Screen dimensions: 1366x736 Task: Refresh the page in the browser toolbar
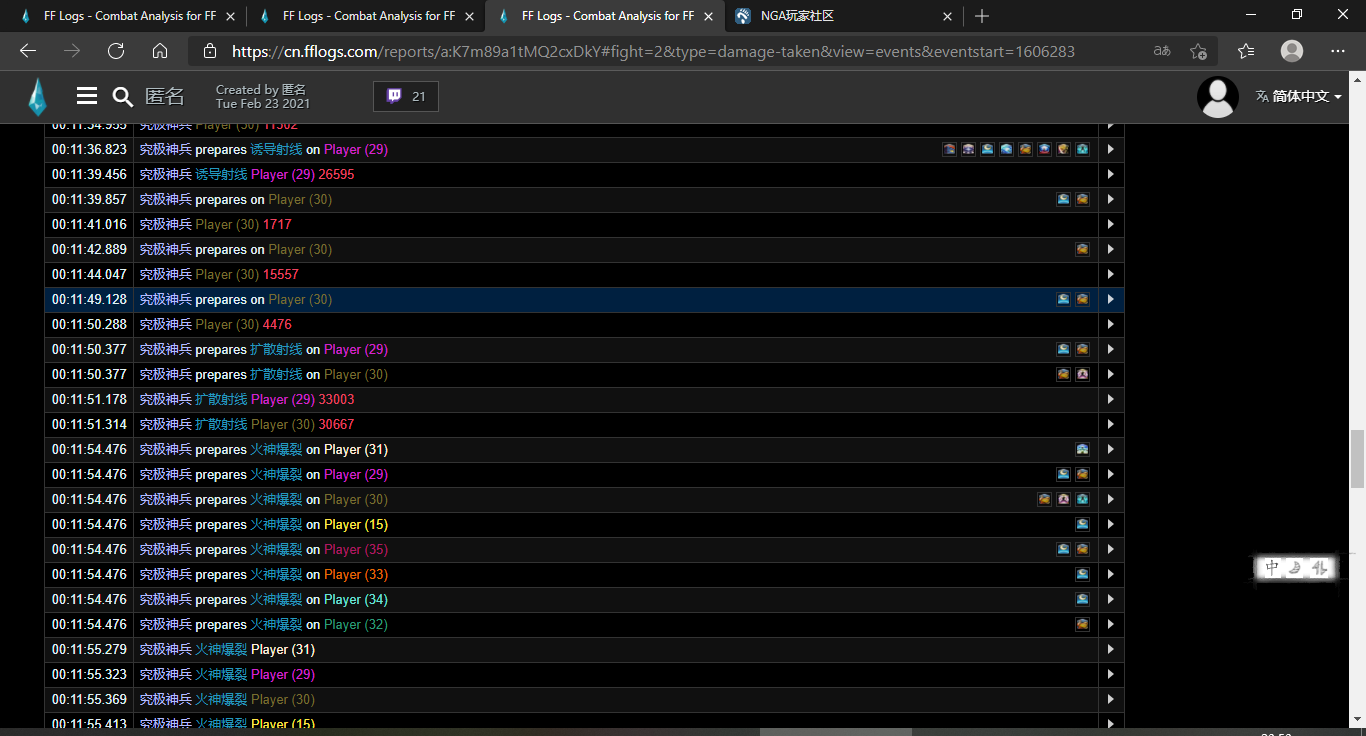tap(116, 51)
